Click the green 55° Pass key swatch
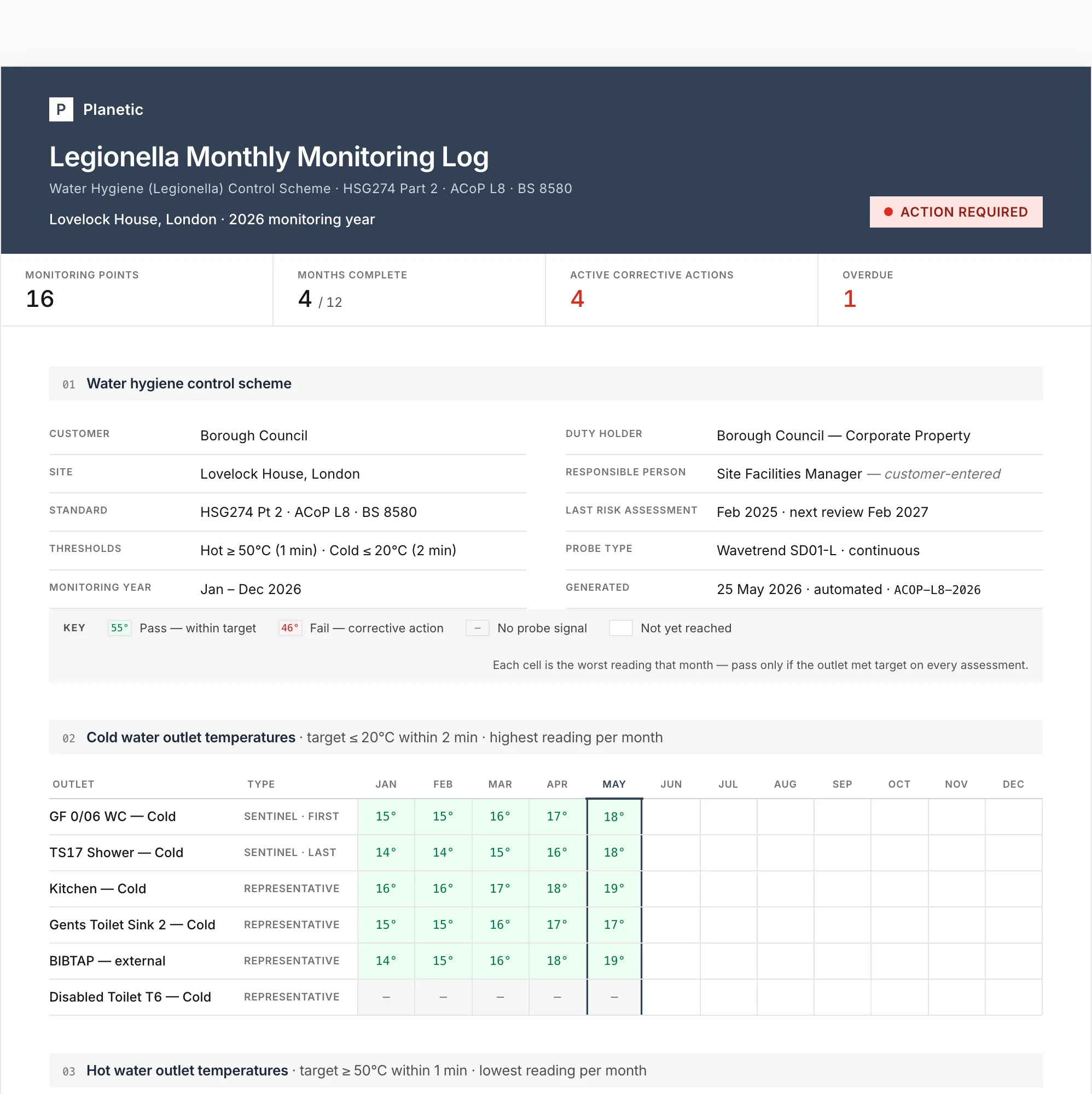The width and height of the screenshot is (1092, 1094). pyautogui.click(x=119, y=628)
